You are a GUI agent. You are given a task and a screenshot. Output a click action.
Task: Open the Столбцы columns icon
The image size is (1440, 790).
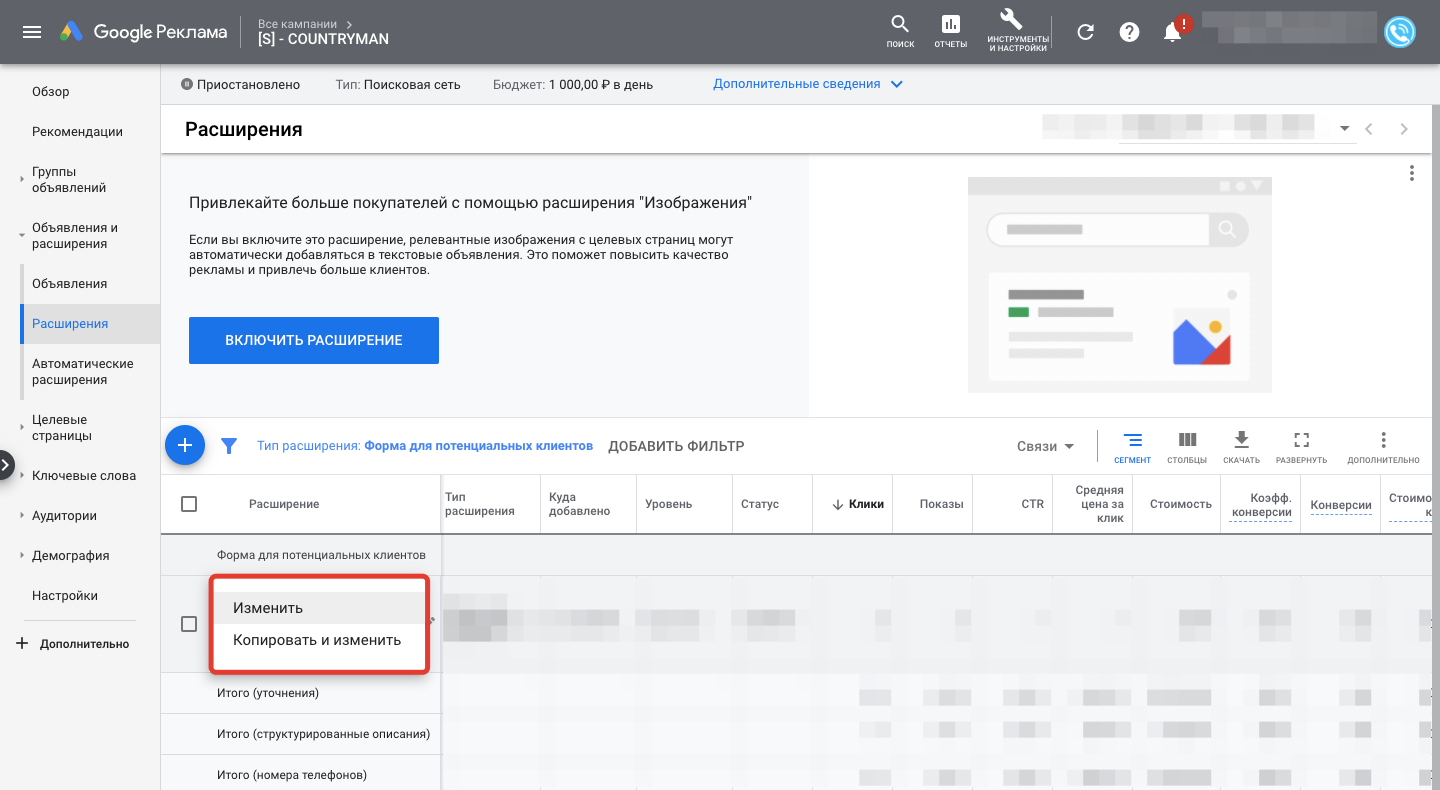pyautogui.click(x=1187, y=447)
